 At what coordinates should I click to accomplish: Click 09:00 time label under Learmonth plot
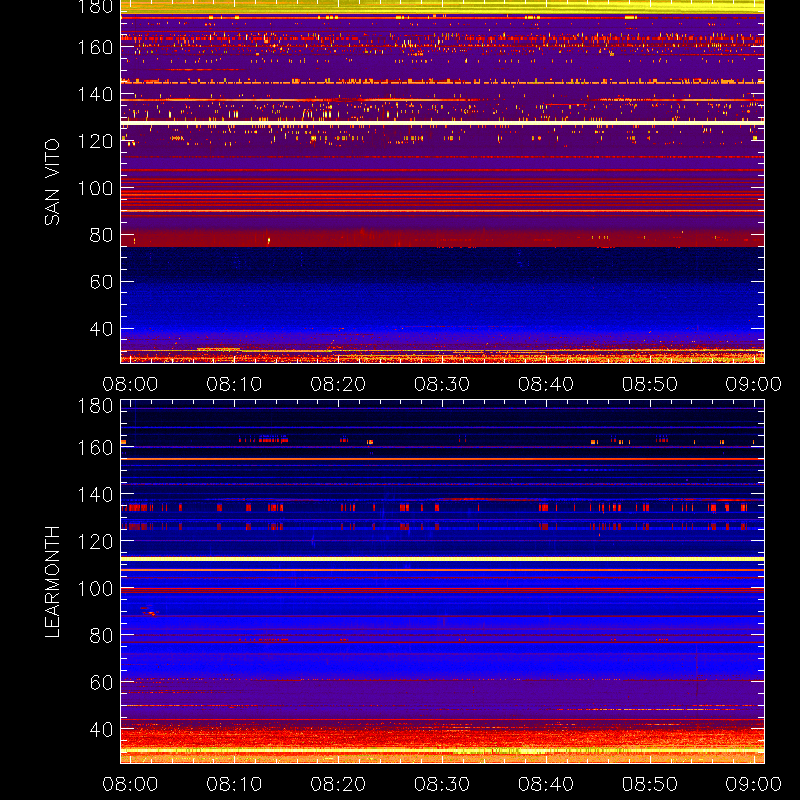754,784
